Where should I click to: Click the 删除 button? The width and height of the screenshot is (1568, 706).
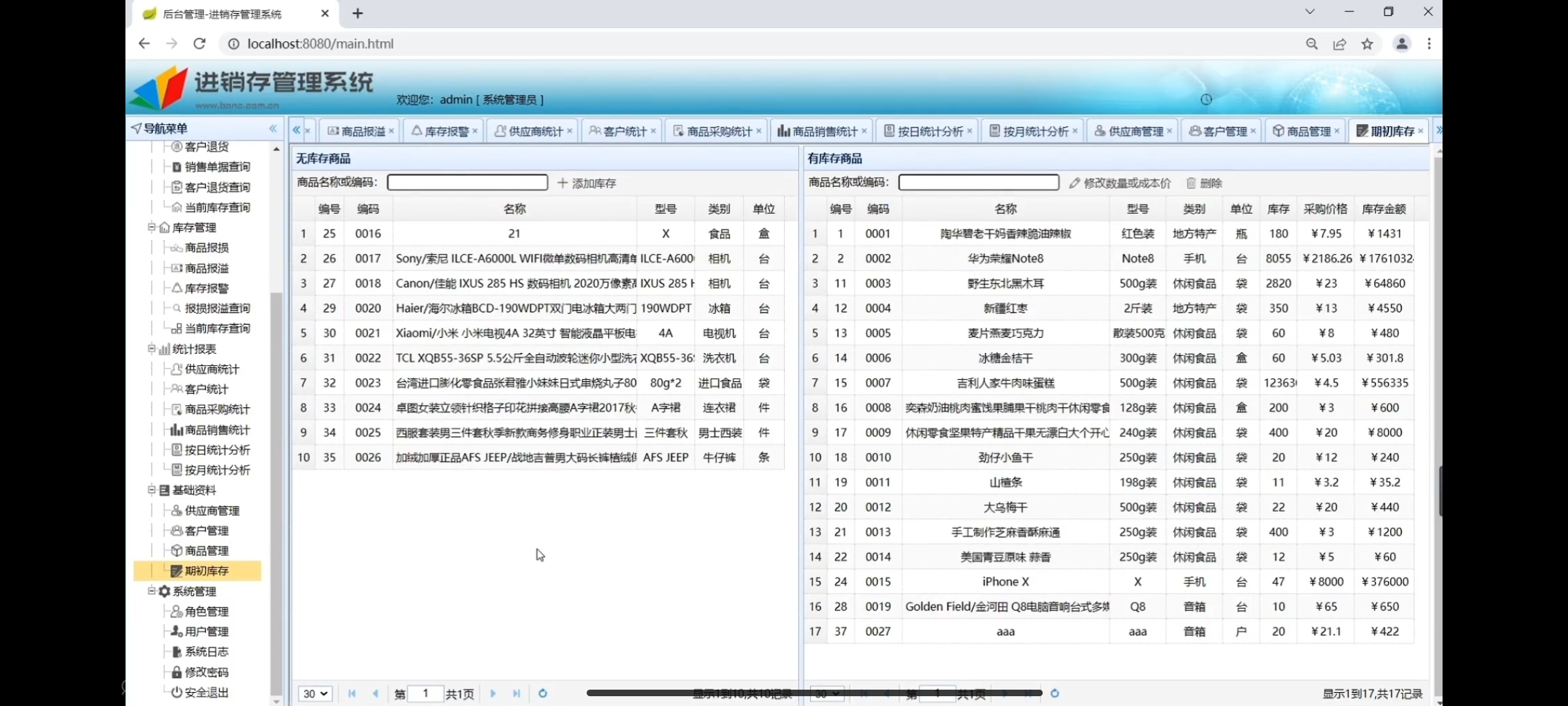tap(1204, 183)
